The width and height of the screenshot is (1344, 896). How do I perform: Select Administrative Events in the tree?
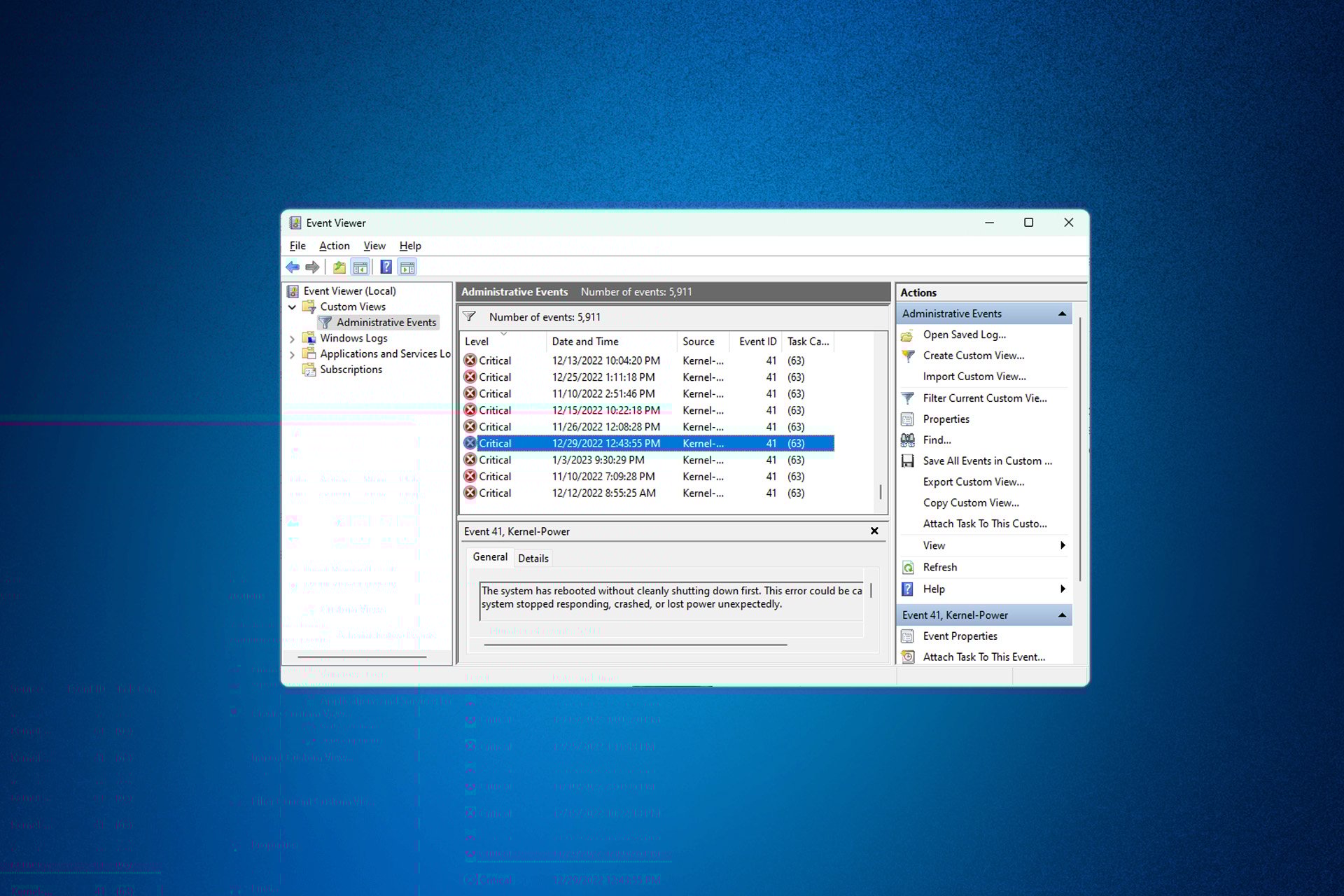pos(386,323)
